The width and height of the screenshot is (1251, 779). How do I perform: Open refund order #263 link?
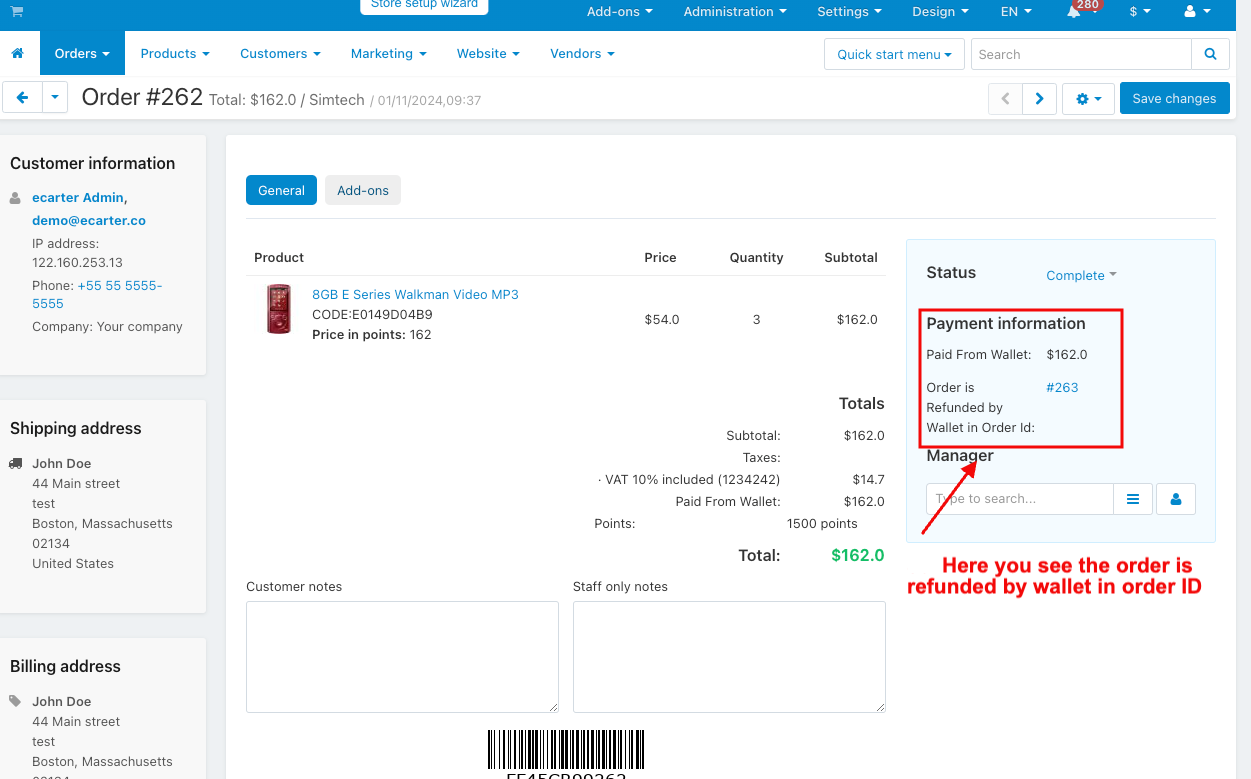pos(1062,388)
